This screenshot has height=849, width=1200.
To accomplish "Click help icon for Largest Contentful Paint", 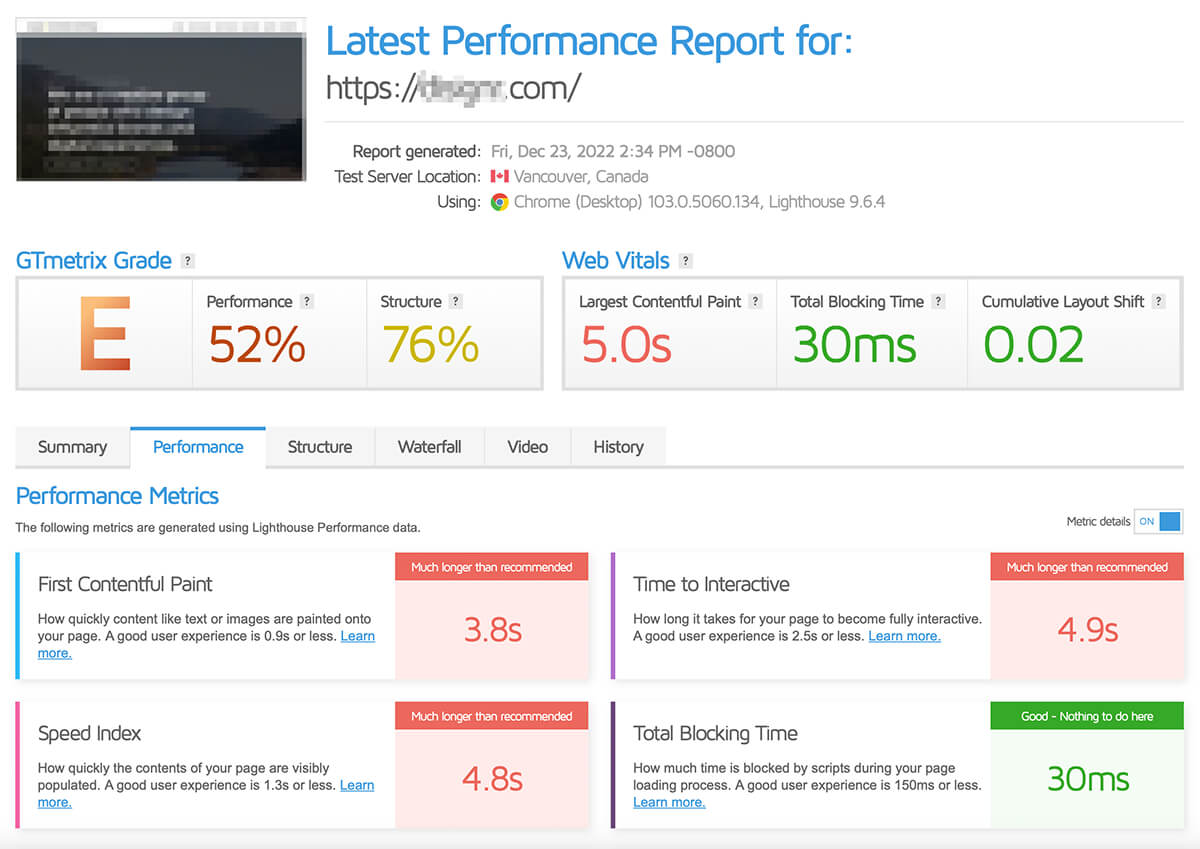I will [x=755, y=301].
